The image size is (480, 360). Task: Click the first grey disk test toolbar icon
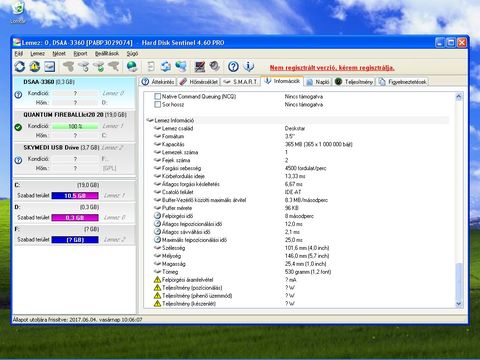[69, 67]
